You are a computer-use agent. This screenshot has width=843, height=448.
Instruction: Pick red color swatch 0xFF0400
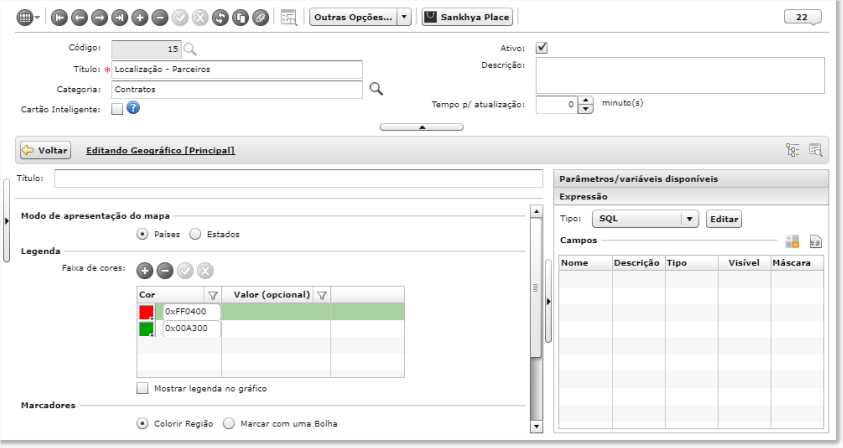click(x=146, y=312)
